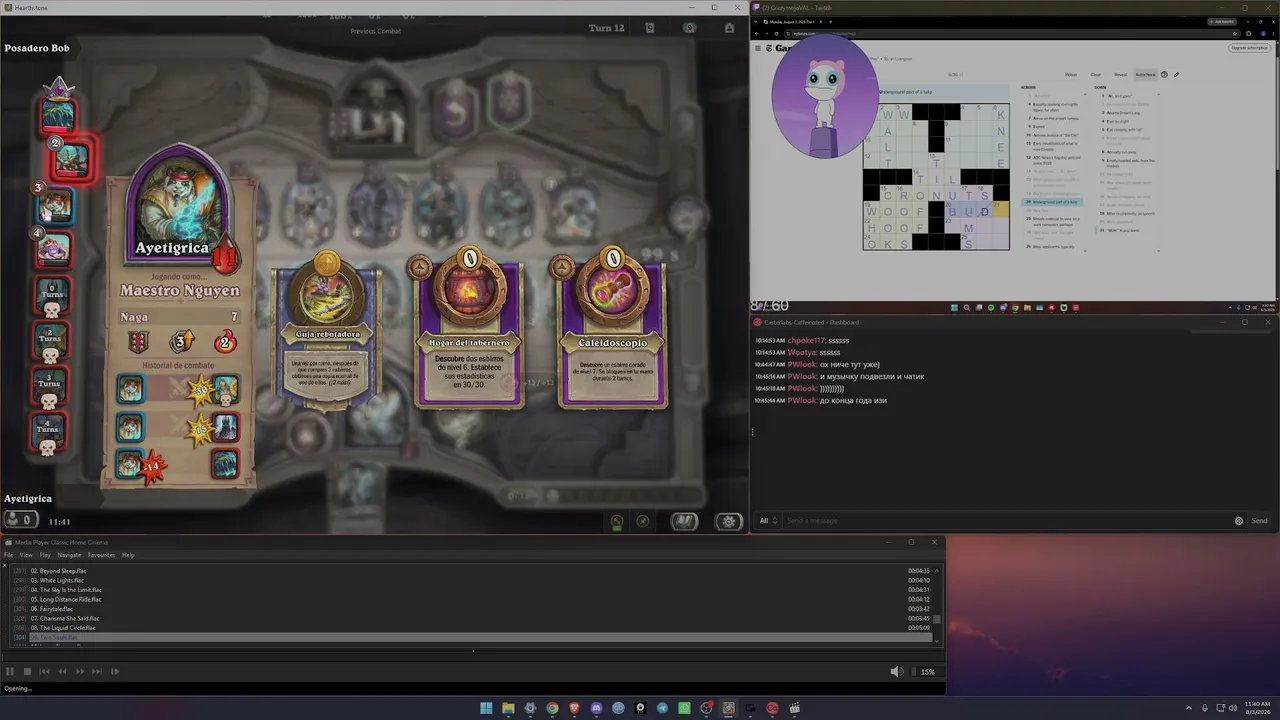Open the Hearthstone journal book button

click(684, 521)
